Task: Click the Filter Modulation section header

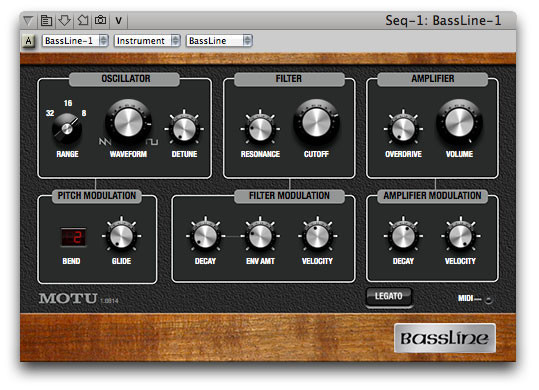Action: (x=289, y=196)
